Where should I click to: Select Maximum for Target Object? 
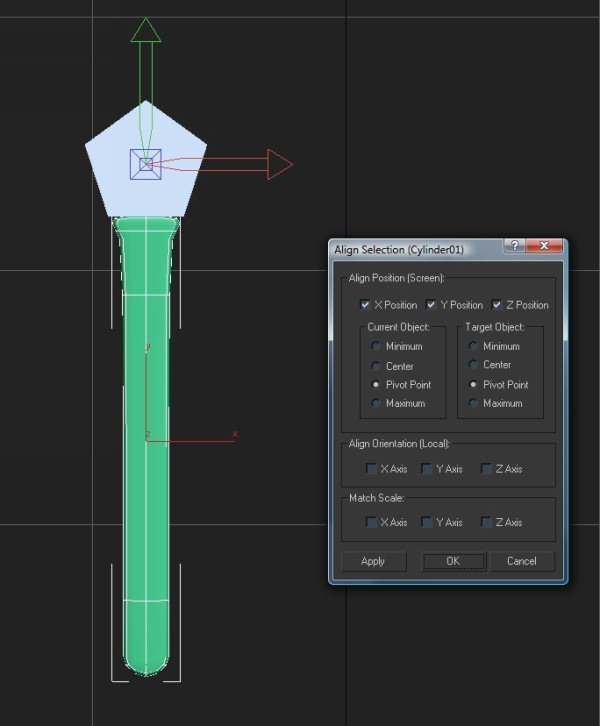[473, 404]
